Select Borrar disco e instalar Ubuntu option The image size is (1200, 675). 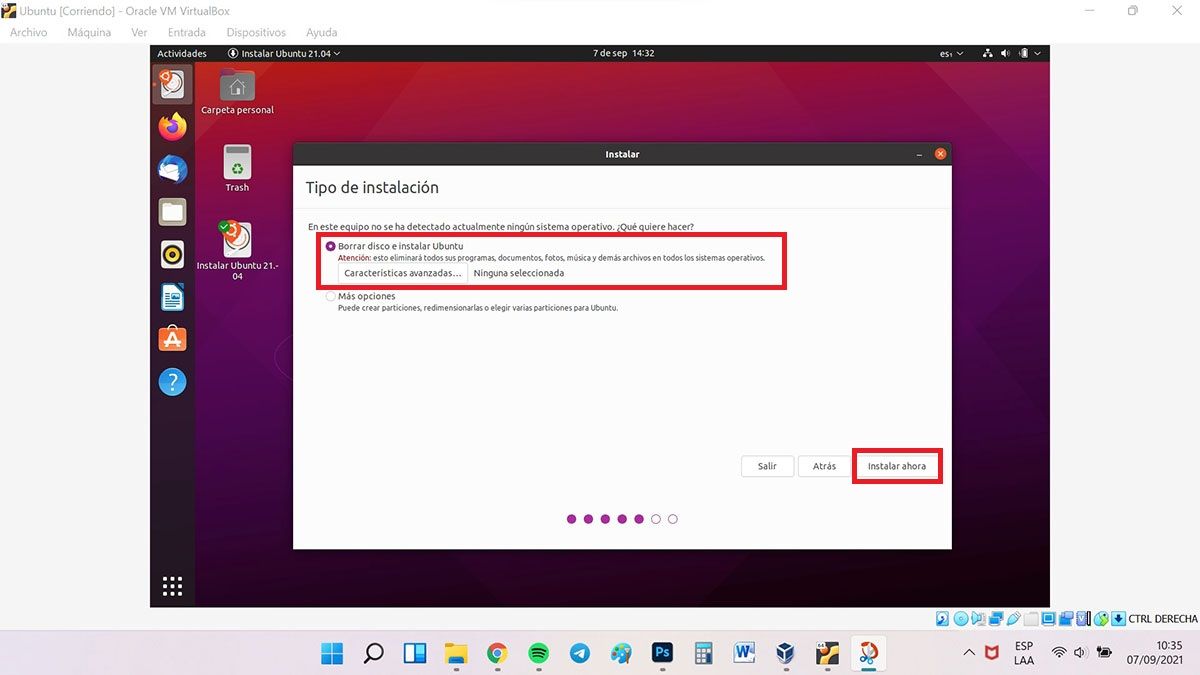(x=330, y=246)
